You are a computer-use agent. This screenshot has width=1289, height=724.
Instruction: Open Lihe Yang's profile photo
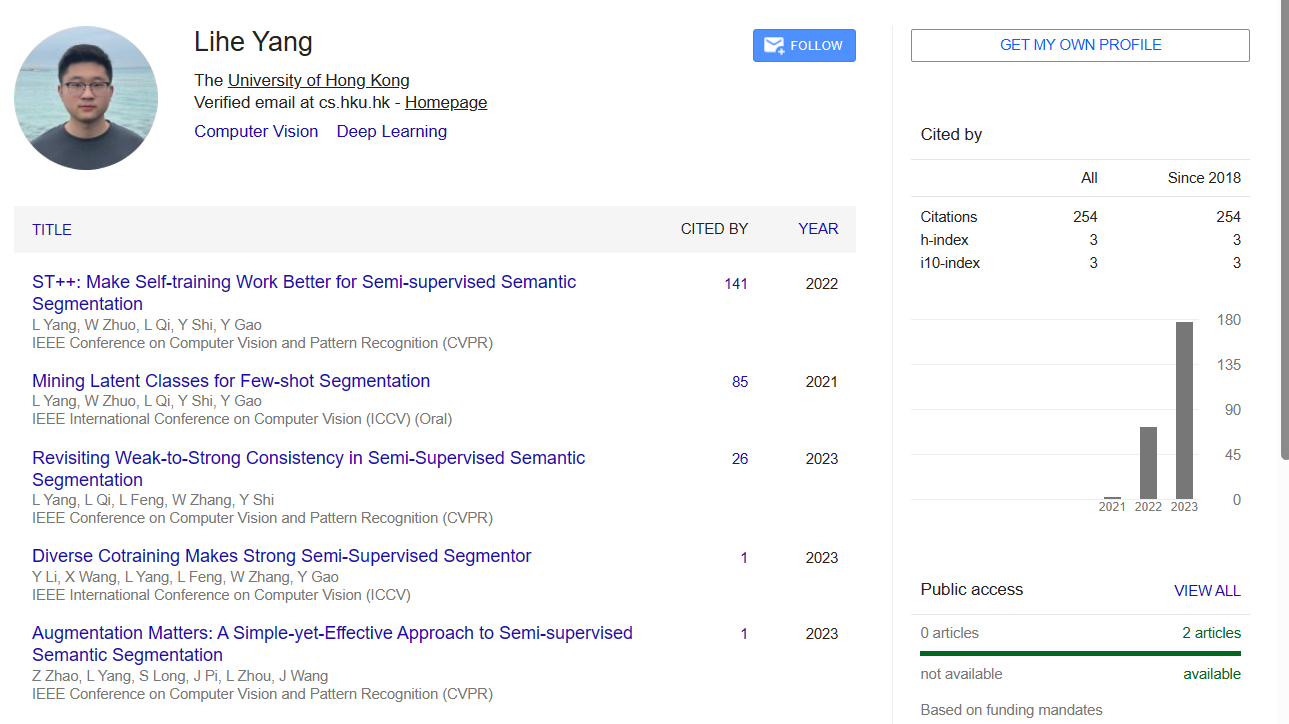(x=86, y=98)
